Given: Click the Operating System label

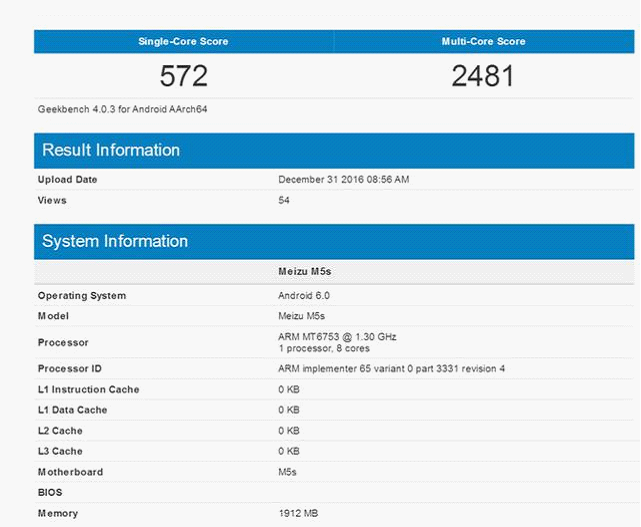Looking at the screenshot, I should pos(82,296).
